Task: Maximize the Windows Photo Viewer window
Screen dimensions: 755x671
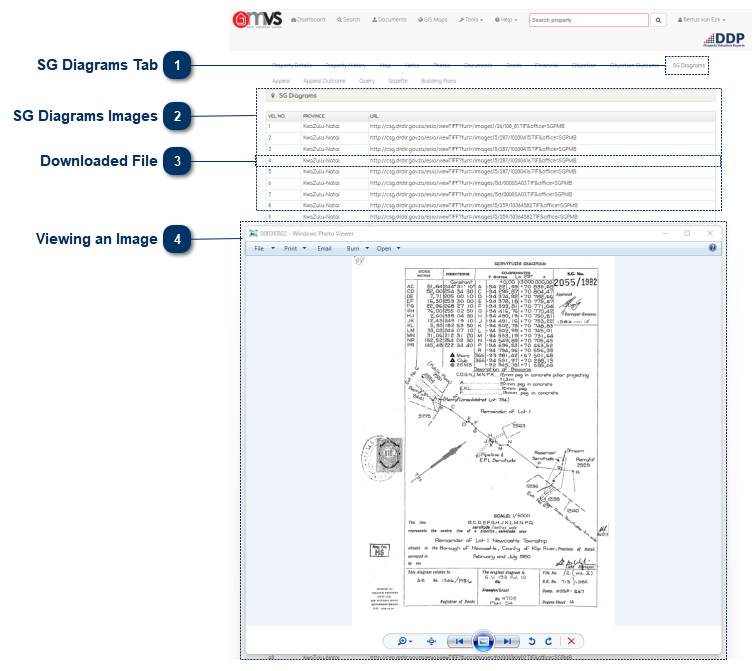Action: click(687, 233)
